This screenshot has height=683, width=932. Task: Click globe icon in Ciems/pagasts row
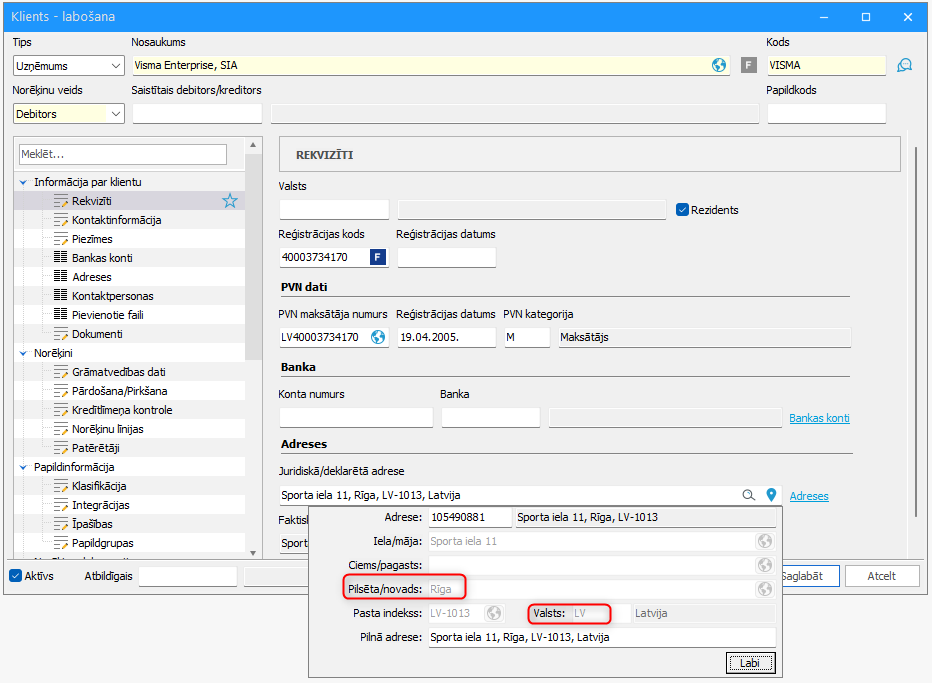coord(764,565)
